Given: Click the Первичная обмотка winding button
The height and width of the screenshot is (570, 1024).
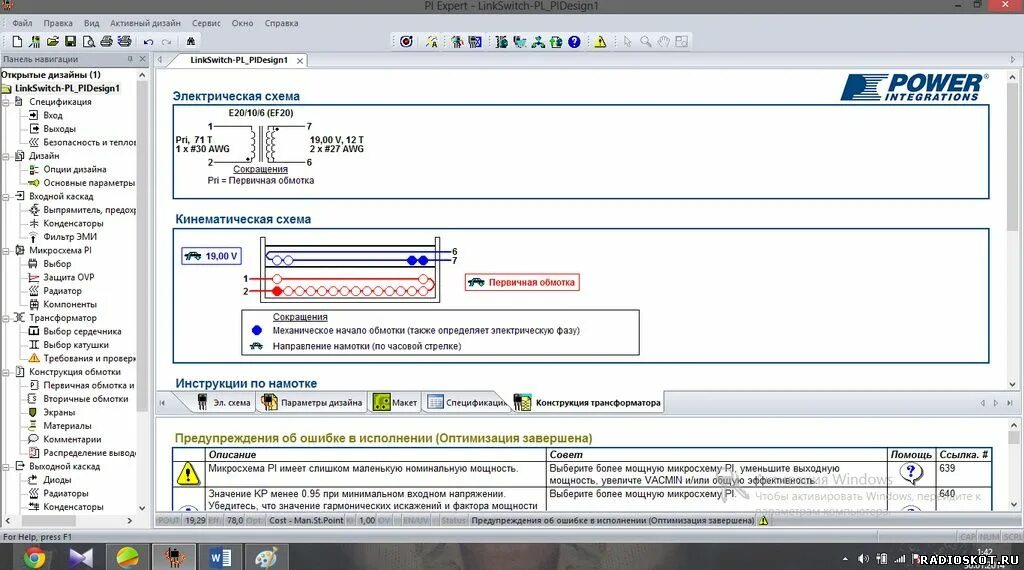Looking at the screenshot, I should [522, 282].
